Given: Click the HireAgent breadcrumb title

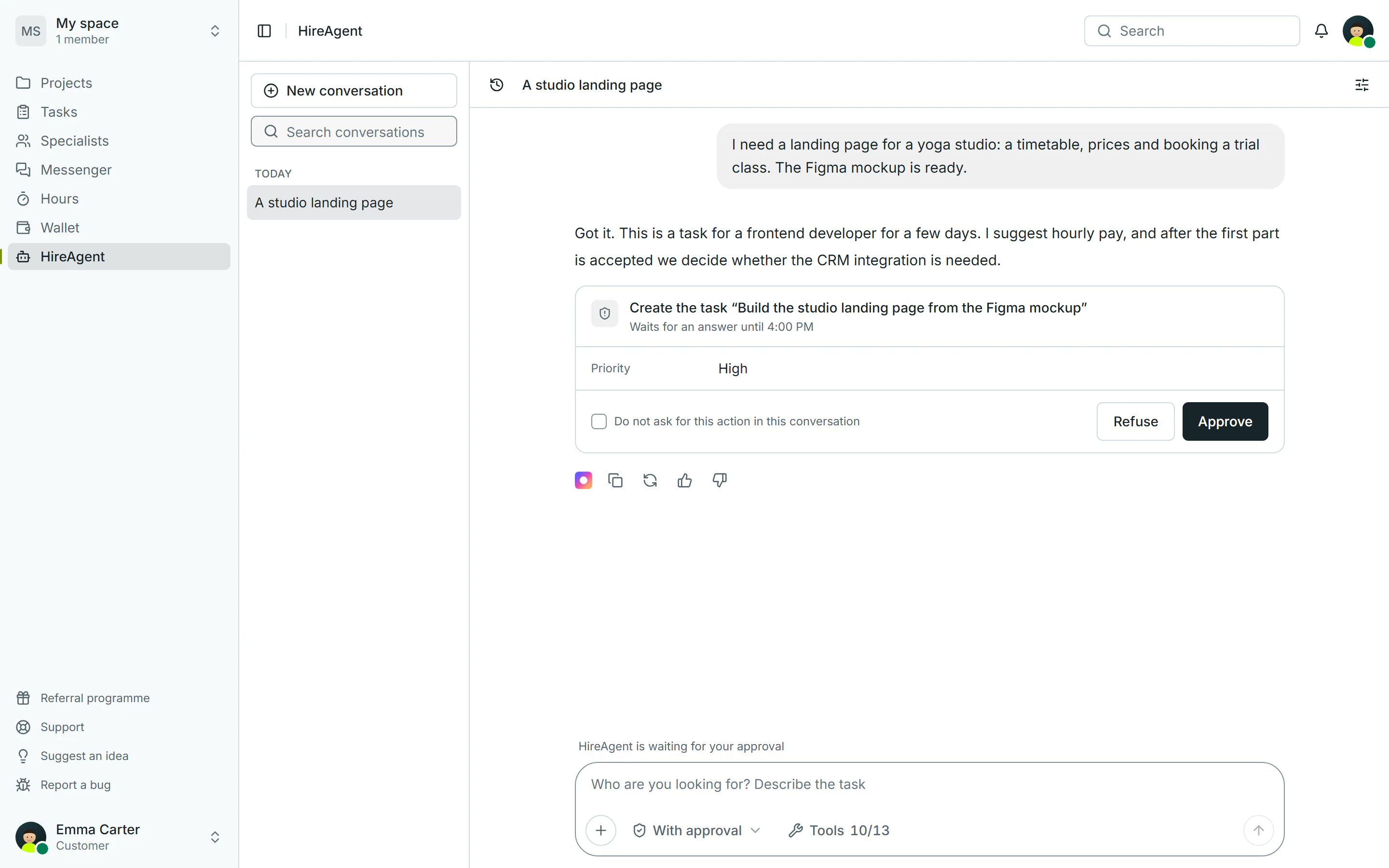Looking at the screenshot, I should 330,31.
